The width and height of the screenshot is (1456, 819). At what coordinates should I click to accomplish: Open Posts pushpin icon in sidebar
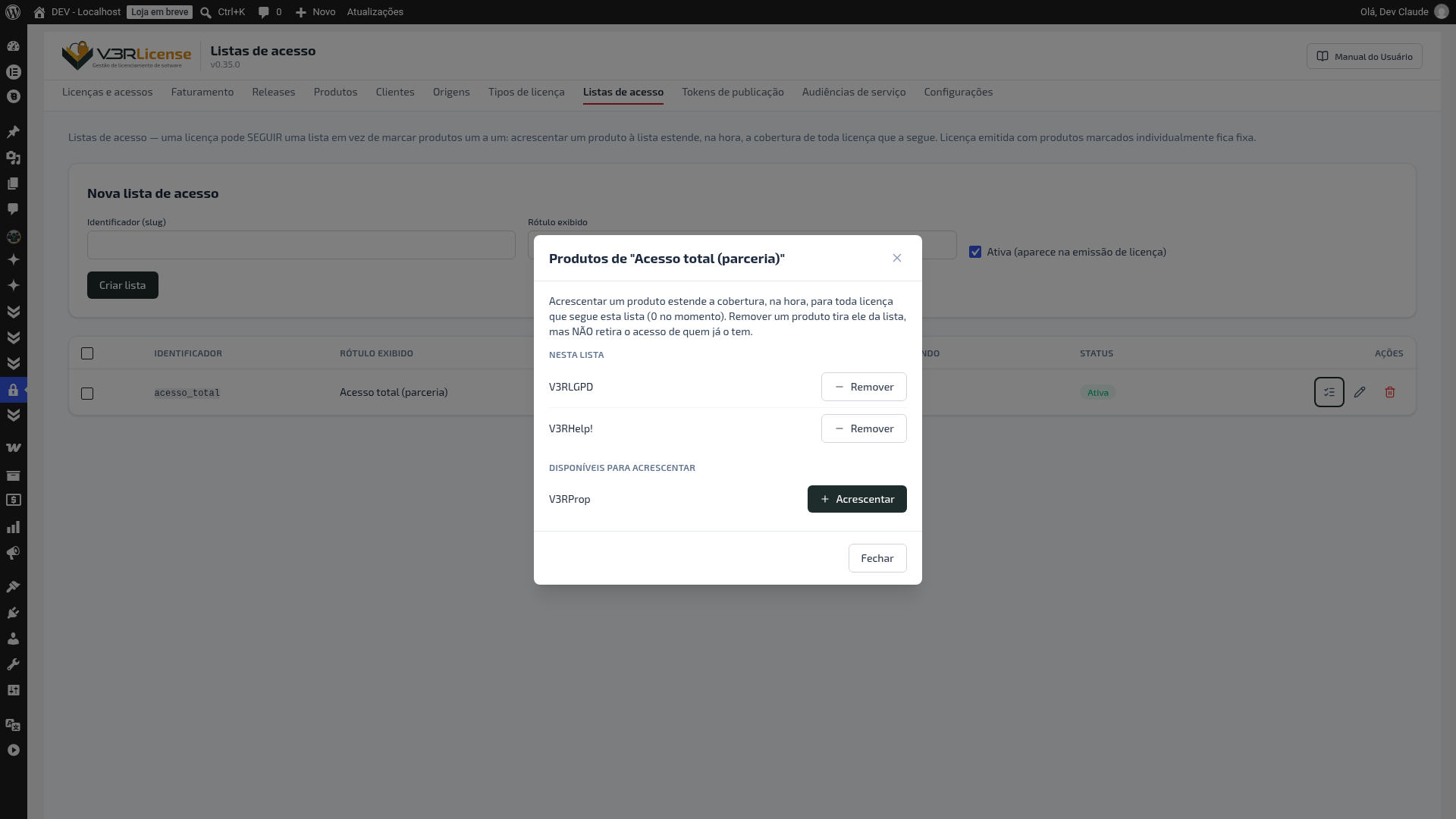[13, 132]
